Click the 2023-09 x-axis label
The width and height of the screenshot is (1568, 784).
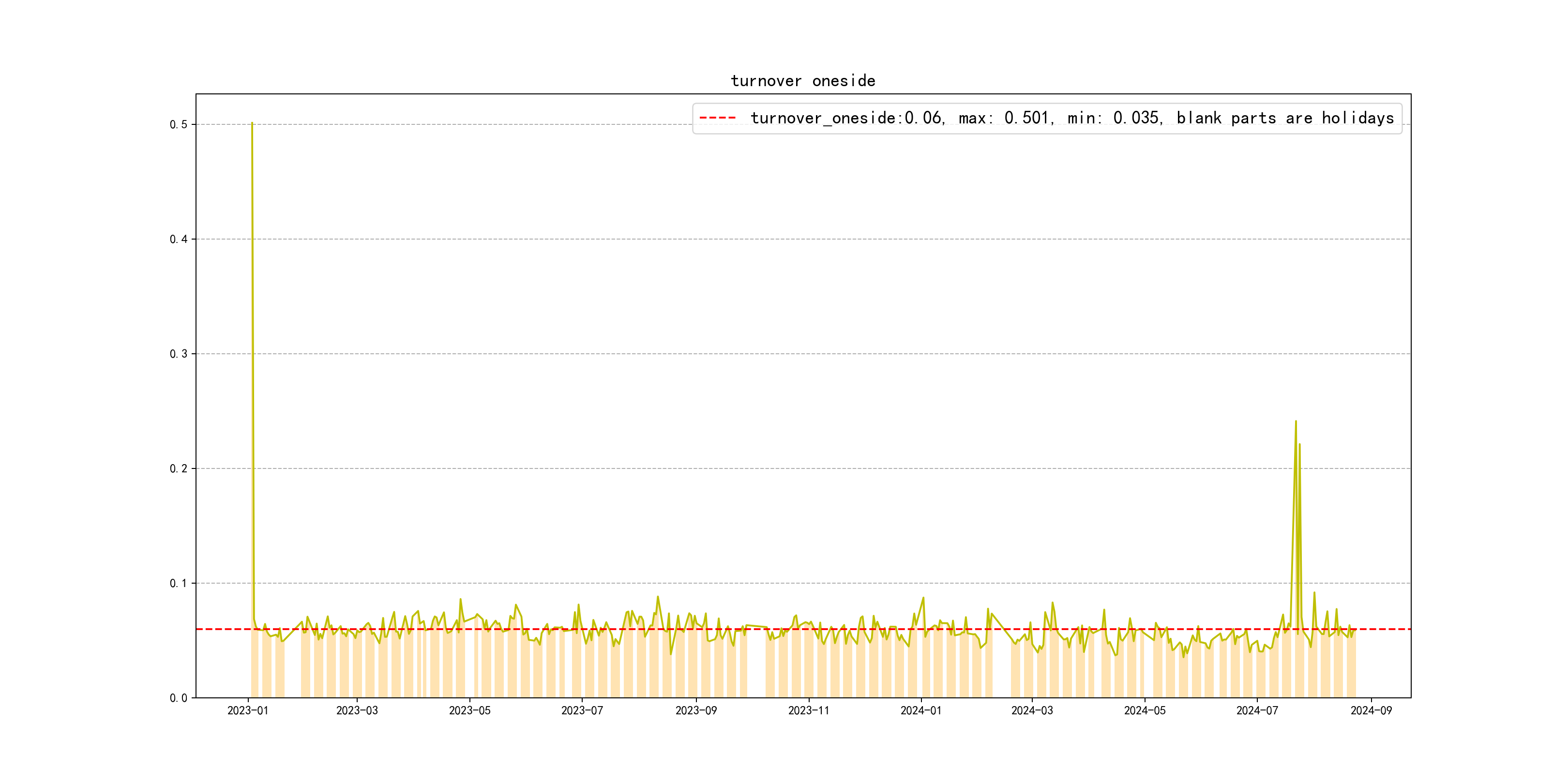(x=696, y=711)
